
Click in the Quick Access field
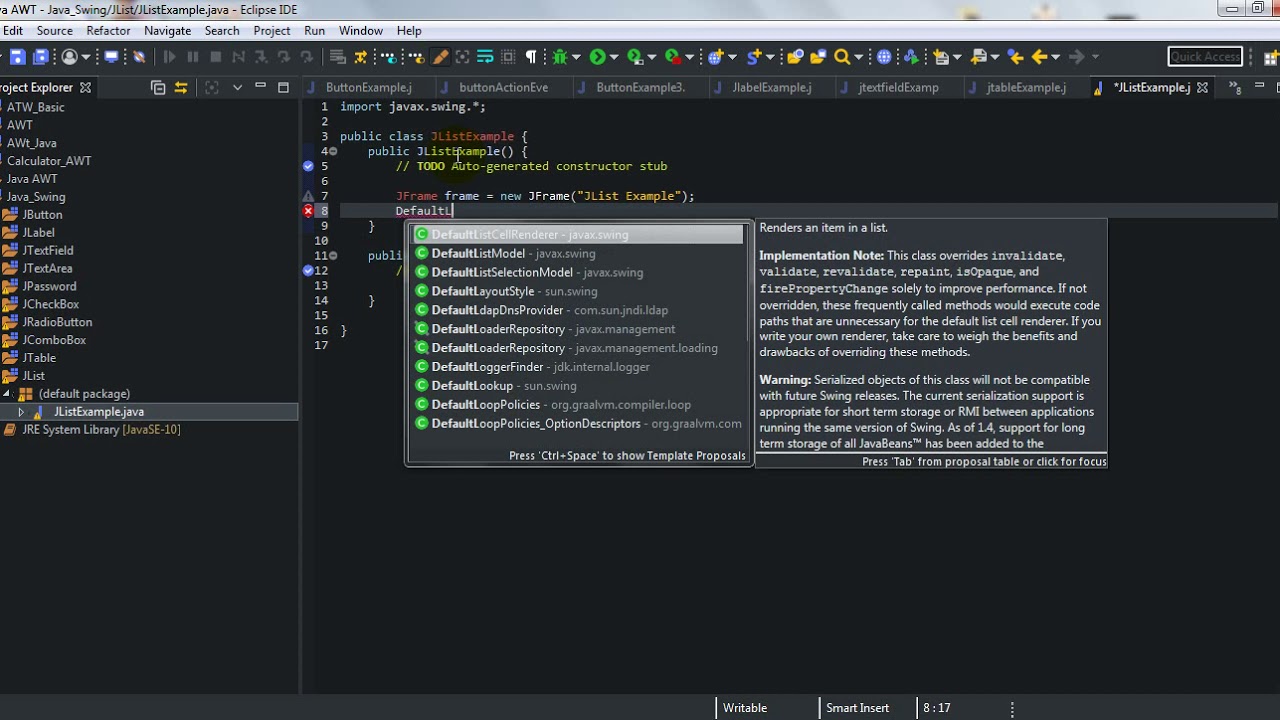click(1205, 57)
